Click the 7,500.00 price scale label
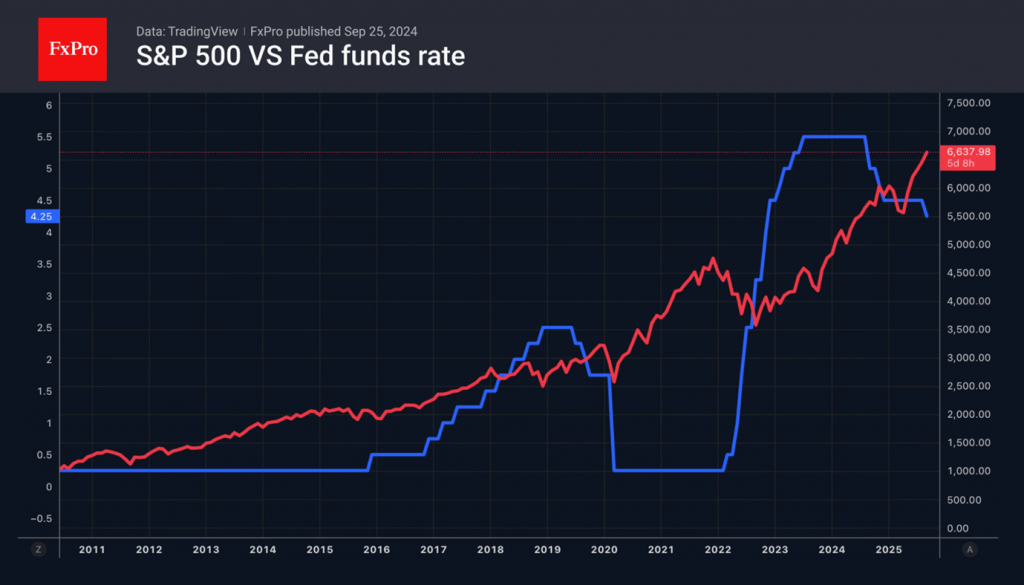 click(968, 103)
